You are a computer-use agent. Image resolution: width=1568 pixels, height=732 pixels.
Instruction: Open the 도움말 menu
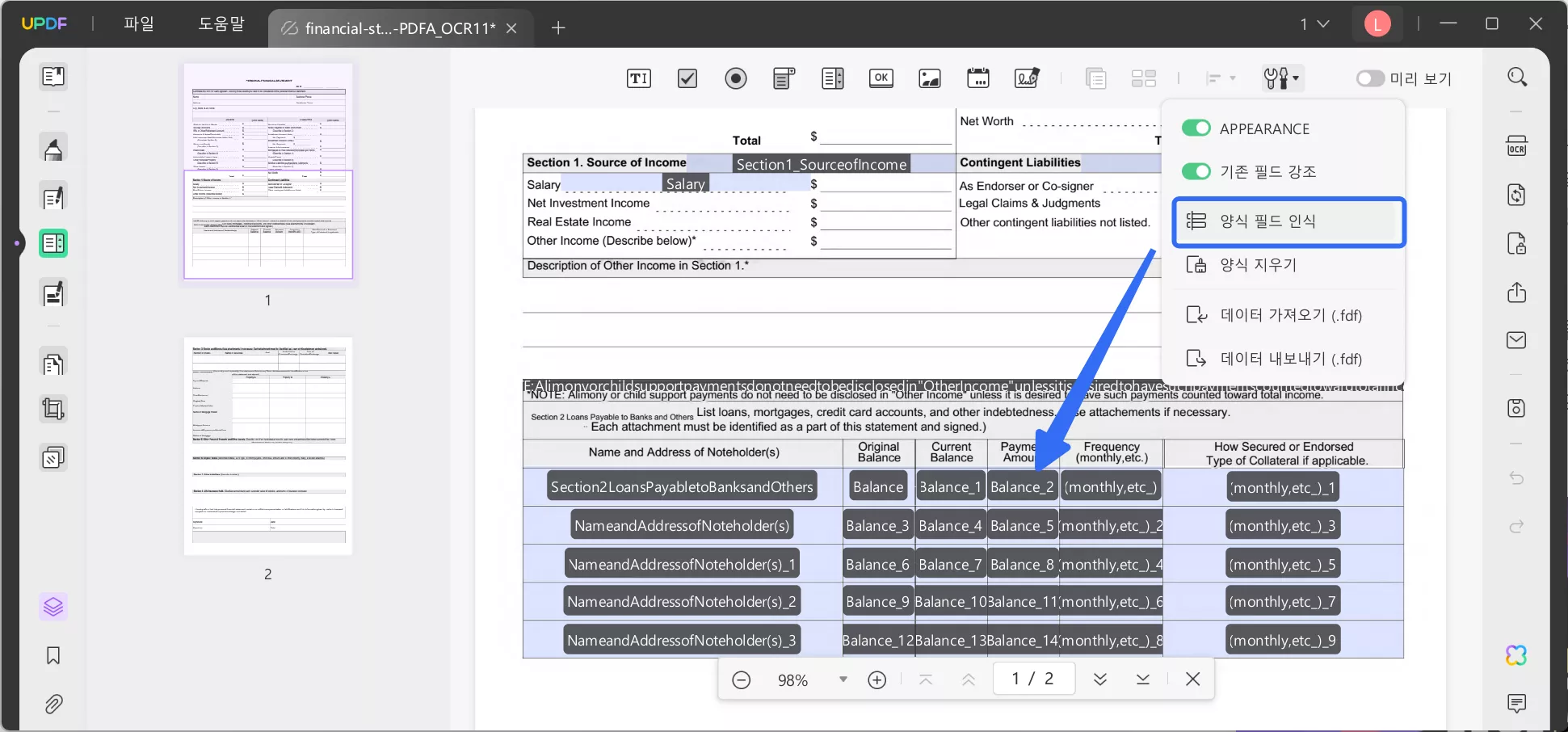coord(221,23)
